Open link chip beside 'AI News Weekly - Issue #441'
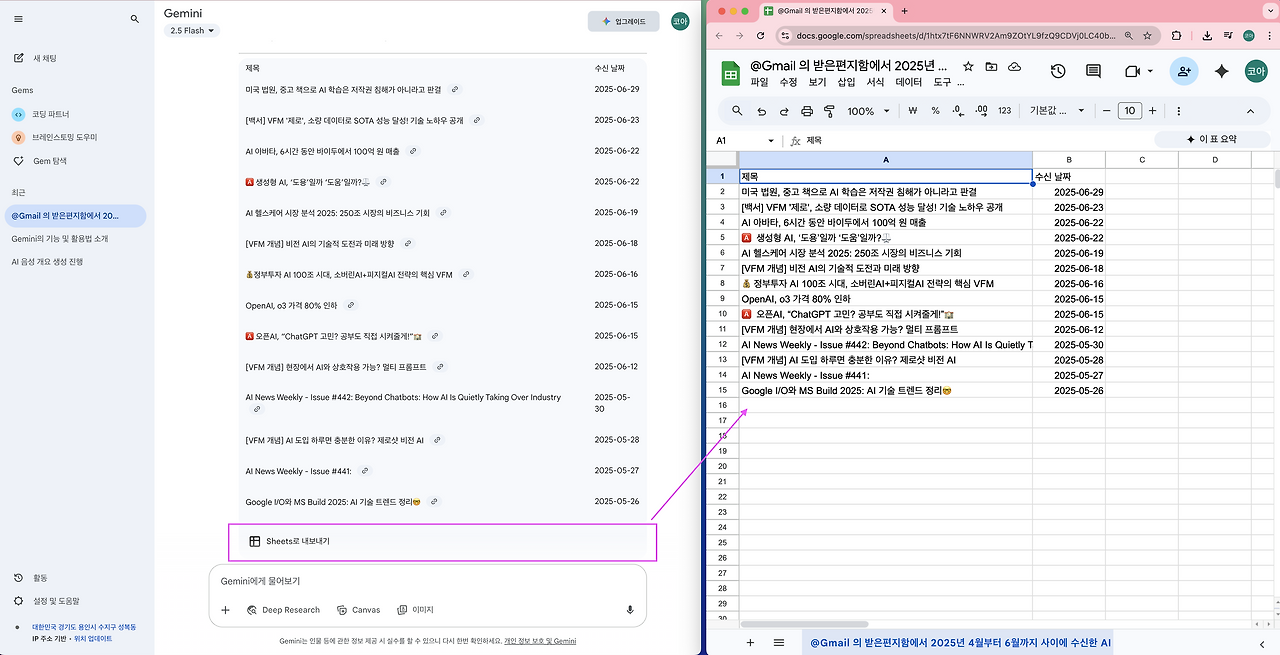This screenshot has width=1280, height=655. 365,471
